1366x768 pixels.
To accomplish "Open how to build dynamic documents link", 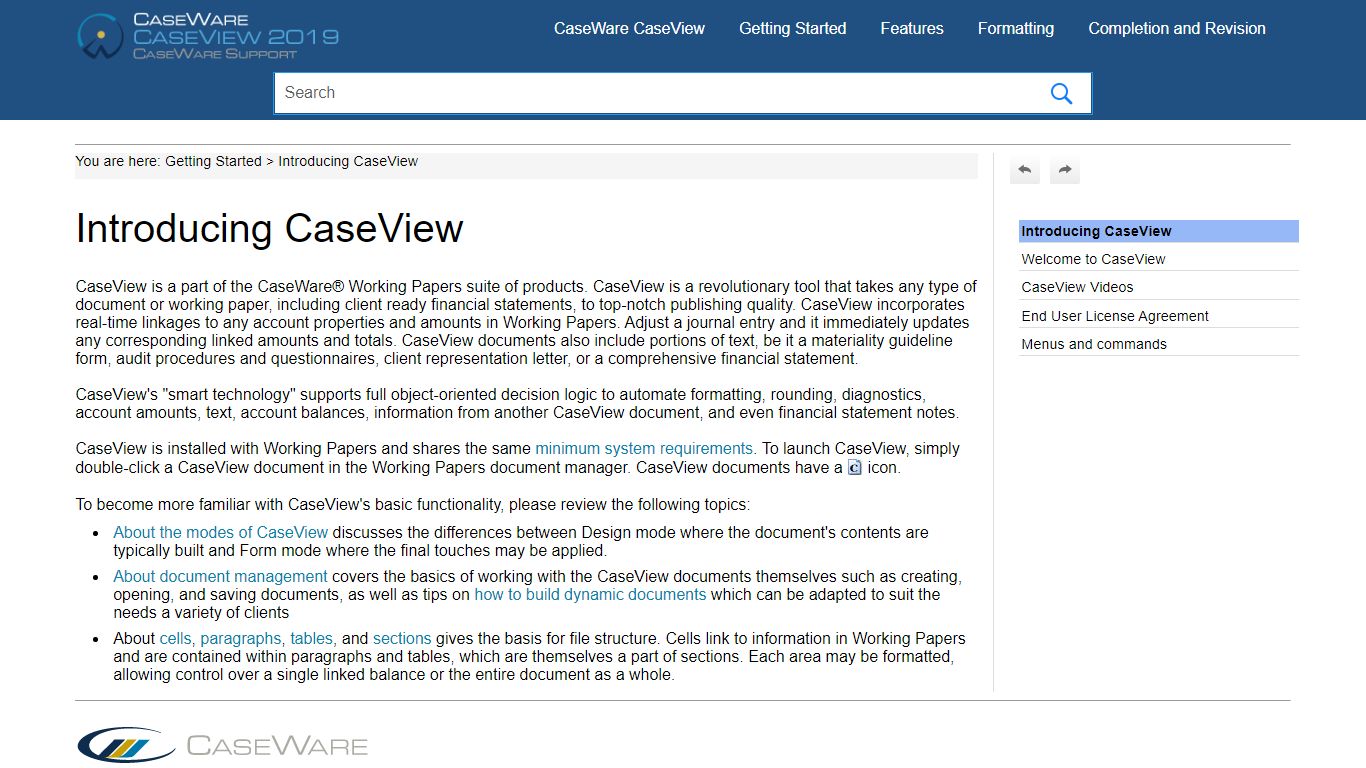I will tap(590, 594).
